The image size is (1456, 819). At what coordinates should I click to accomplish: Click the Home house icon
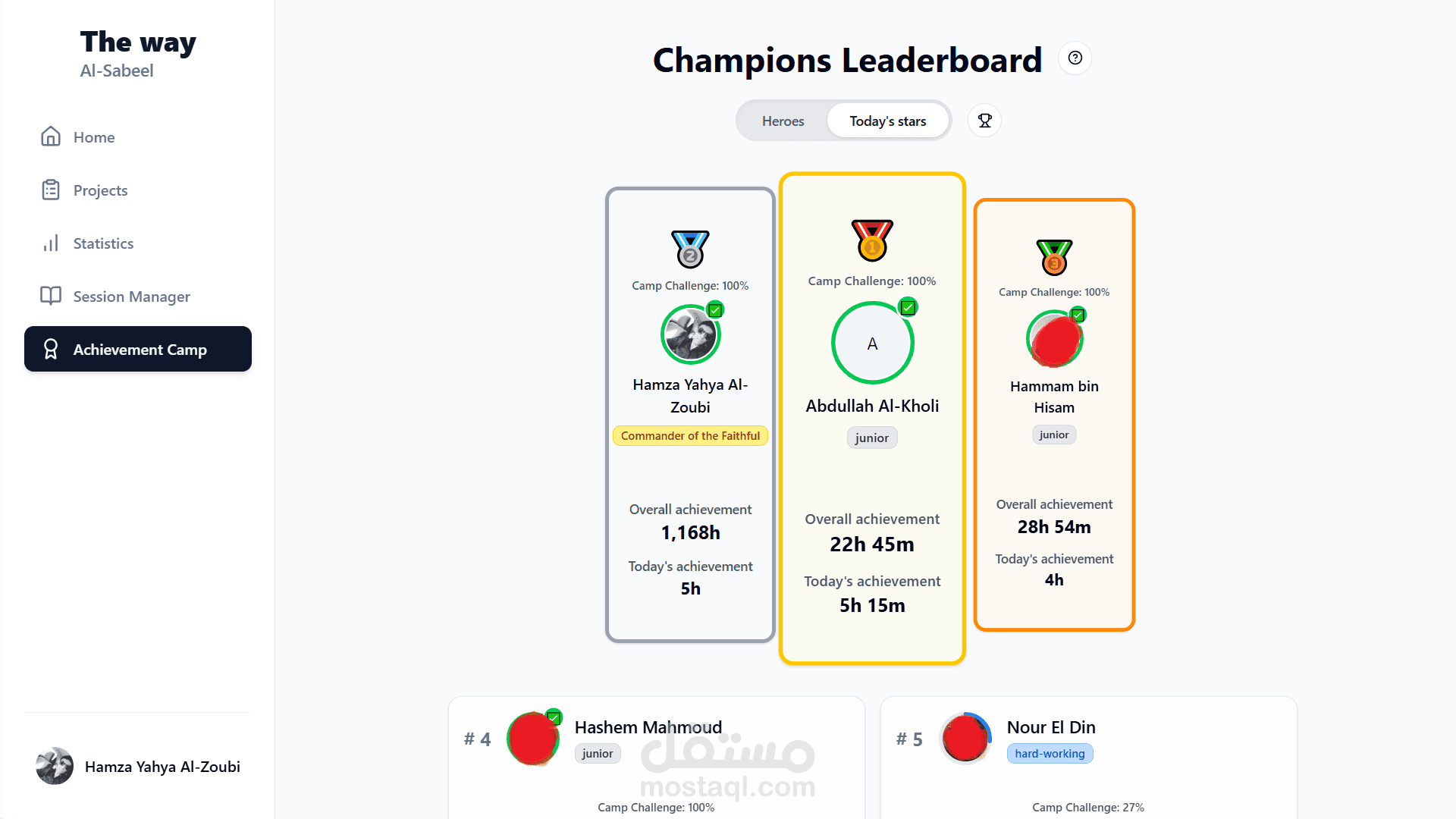51,136
